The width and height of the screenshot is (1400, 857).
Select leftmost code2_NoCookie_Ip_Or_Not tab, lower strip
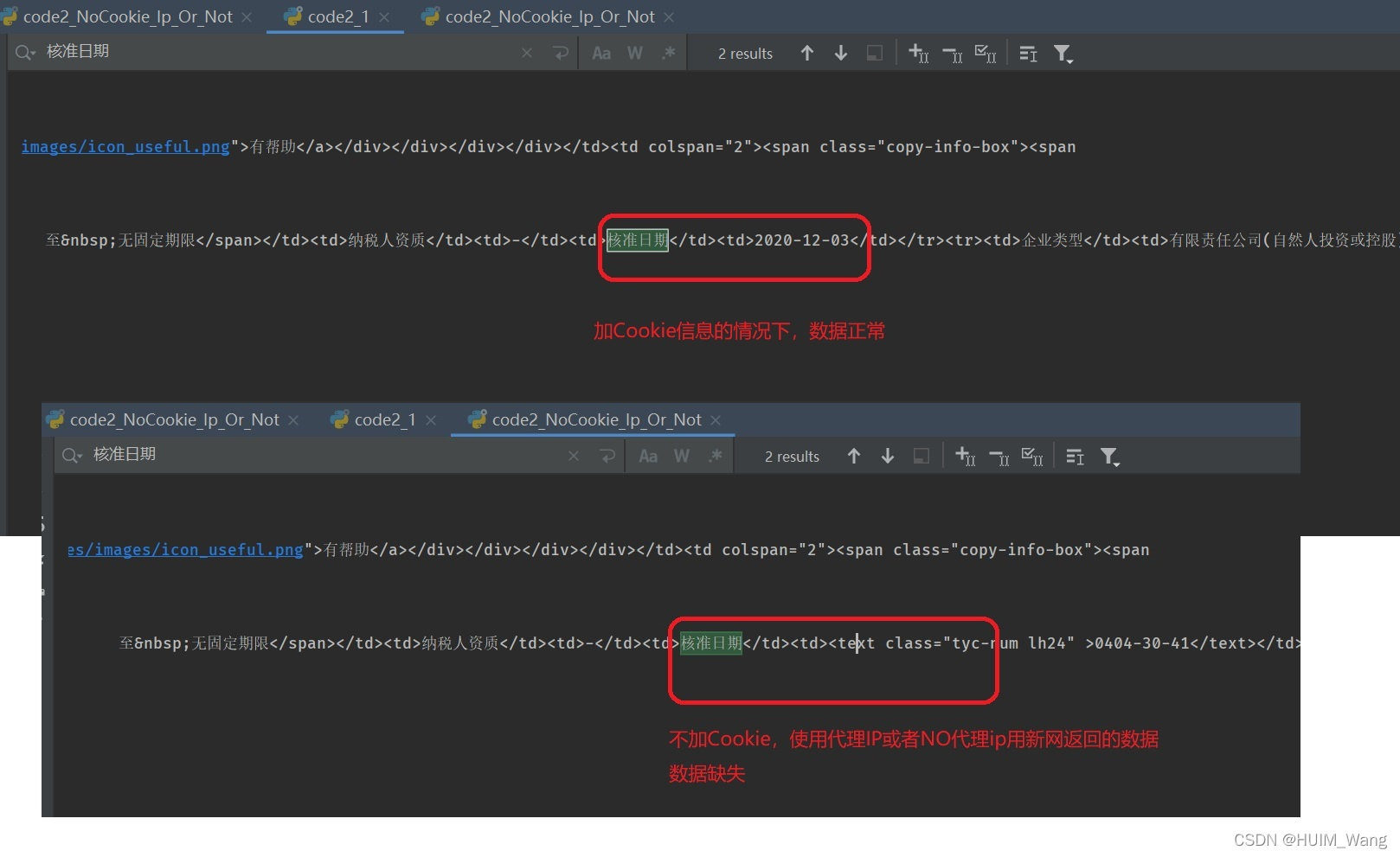tap(174, 419)
